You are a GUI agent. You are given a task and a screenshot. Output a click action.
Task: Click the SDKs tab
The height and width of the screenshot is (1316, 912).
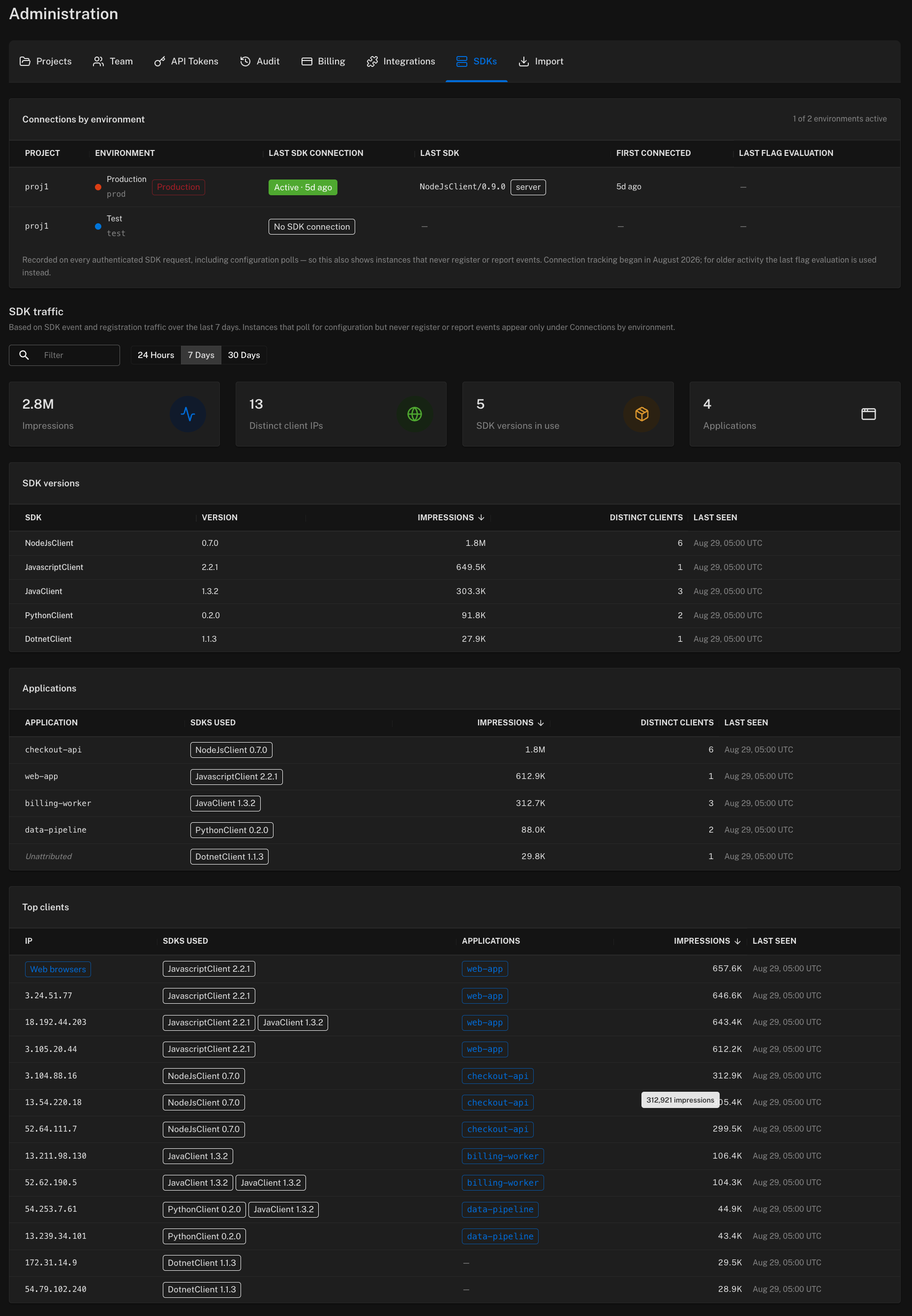coord(477,61)
